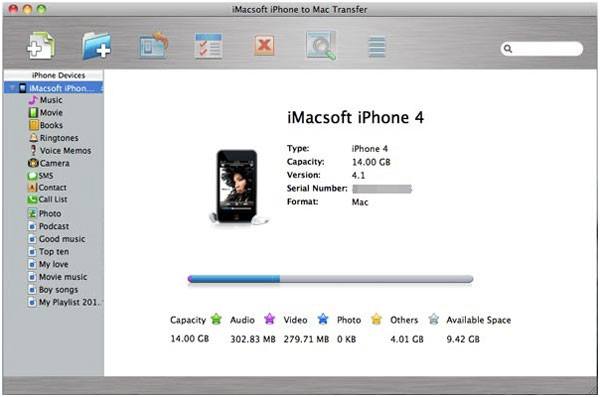
Task: Click the gray Available Space star icon
Action: pos(434,319)
